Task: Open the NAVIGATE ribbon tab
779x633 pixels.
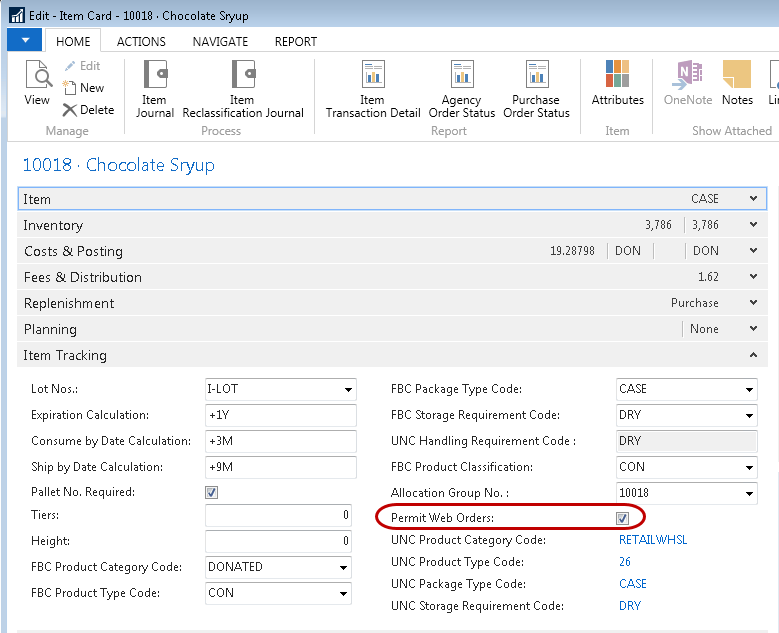Action: [220, 42]
